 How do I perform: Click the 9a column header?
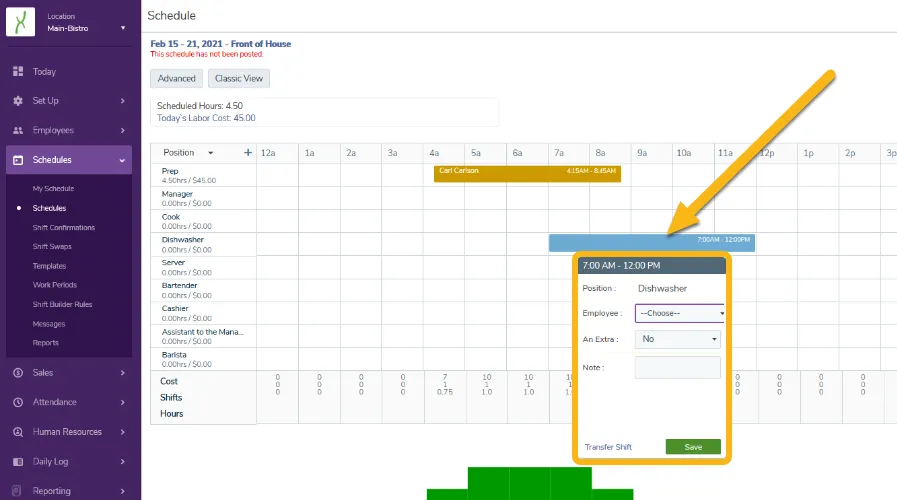(642, 153)
